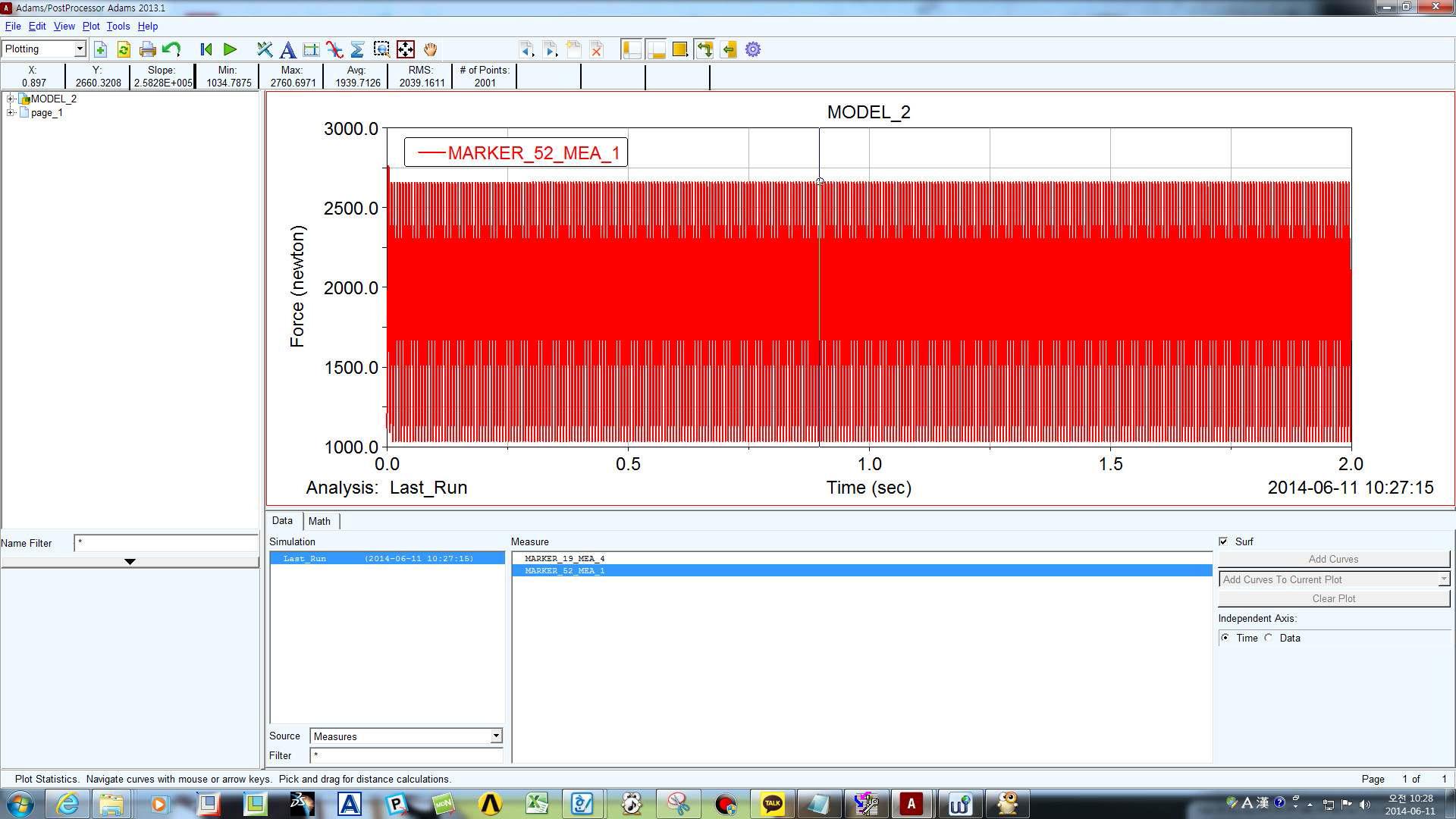Click the return to modeling yellow arrow icon
1456x819 pixels.
click(x=729, y=50)
